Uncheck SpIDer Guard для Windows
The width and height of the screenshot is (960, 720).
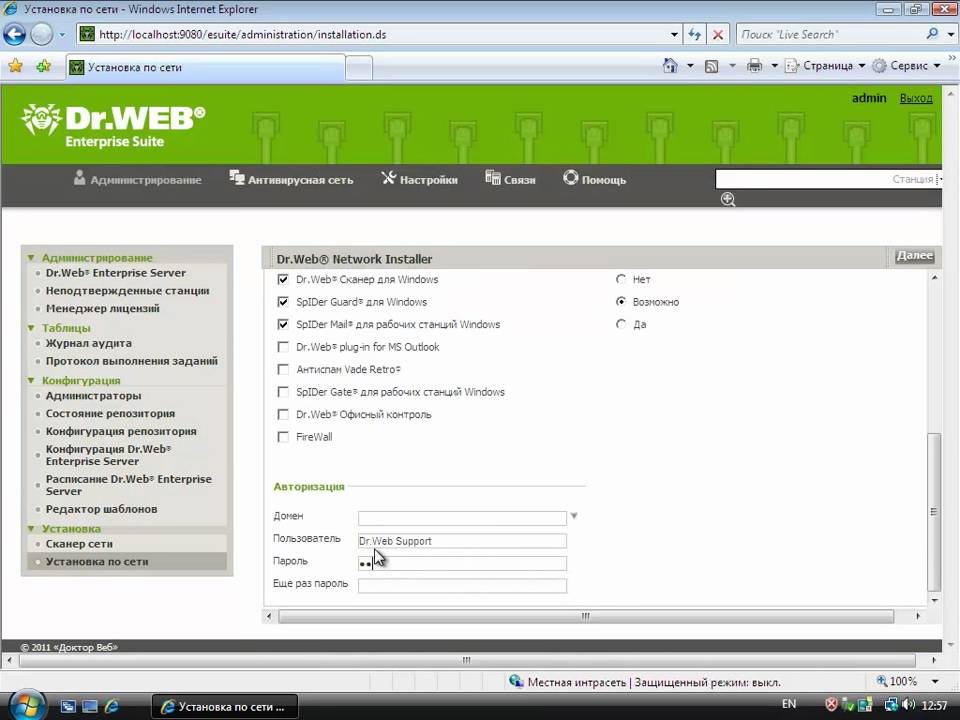pos(283,302)
